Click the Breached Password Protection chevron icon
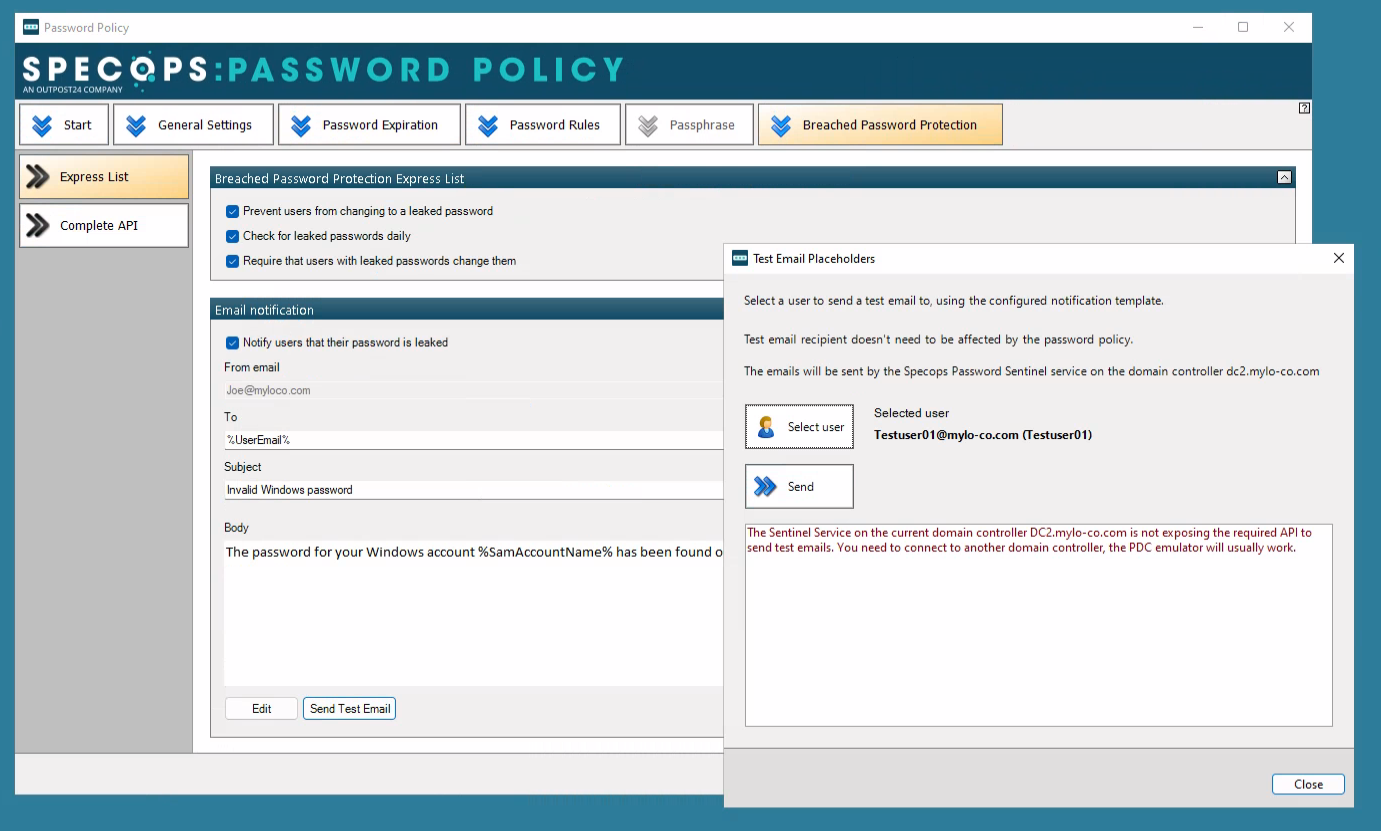 pyautogui.click(x=781, y=125)
